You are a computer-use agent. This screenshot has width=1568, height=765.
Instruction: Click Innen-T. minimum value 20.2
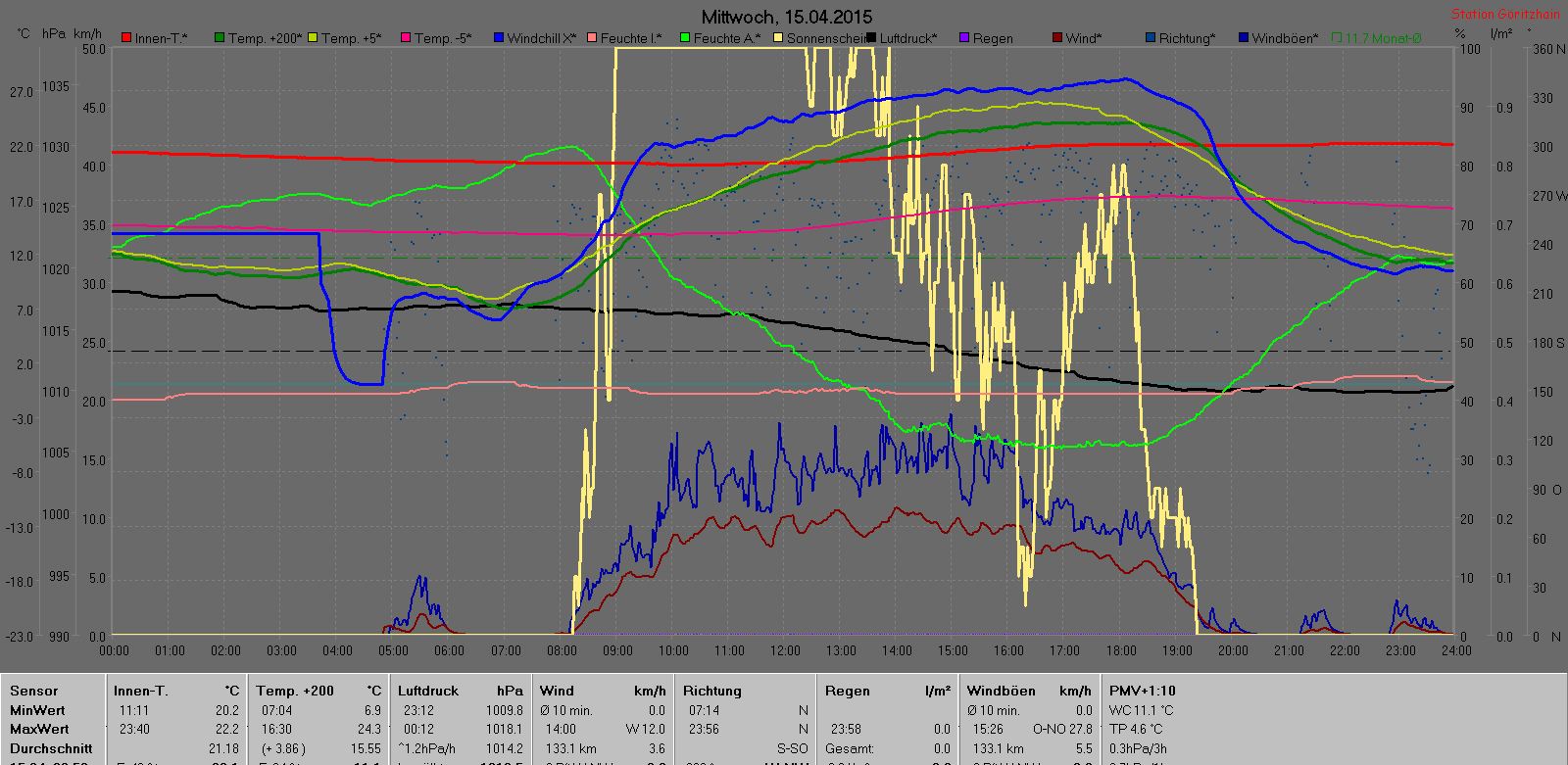click(x=227, y=710)
